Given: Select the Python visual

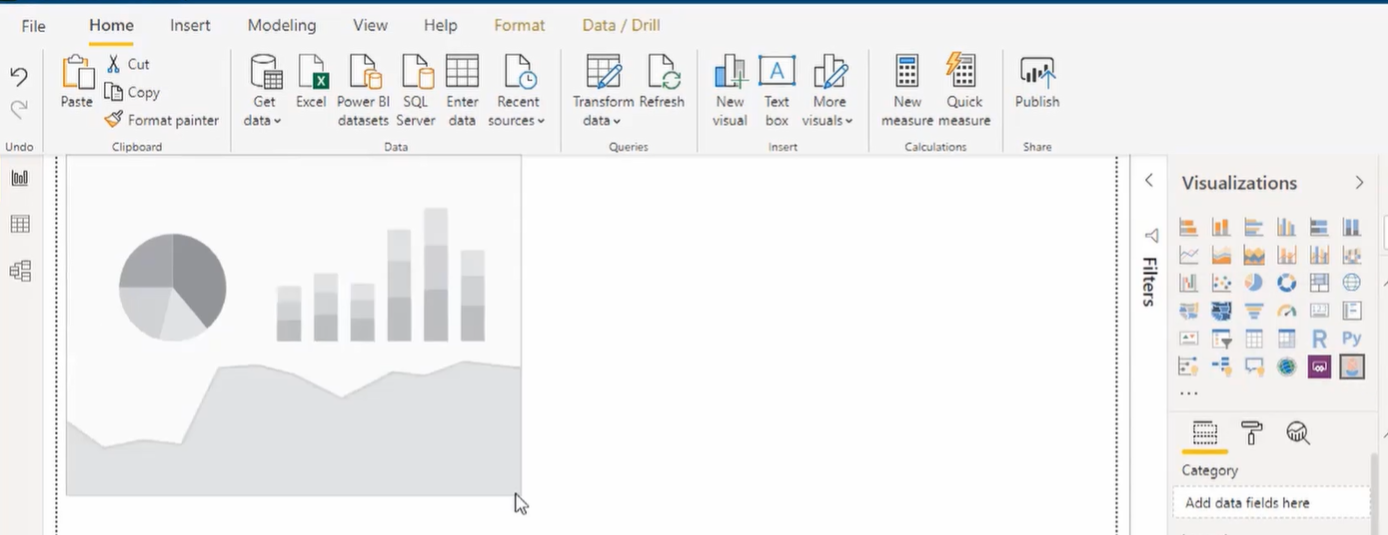Looking at the screenshot, I should pyautogui.click(x=1352, y=339).
